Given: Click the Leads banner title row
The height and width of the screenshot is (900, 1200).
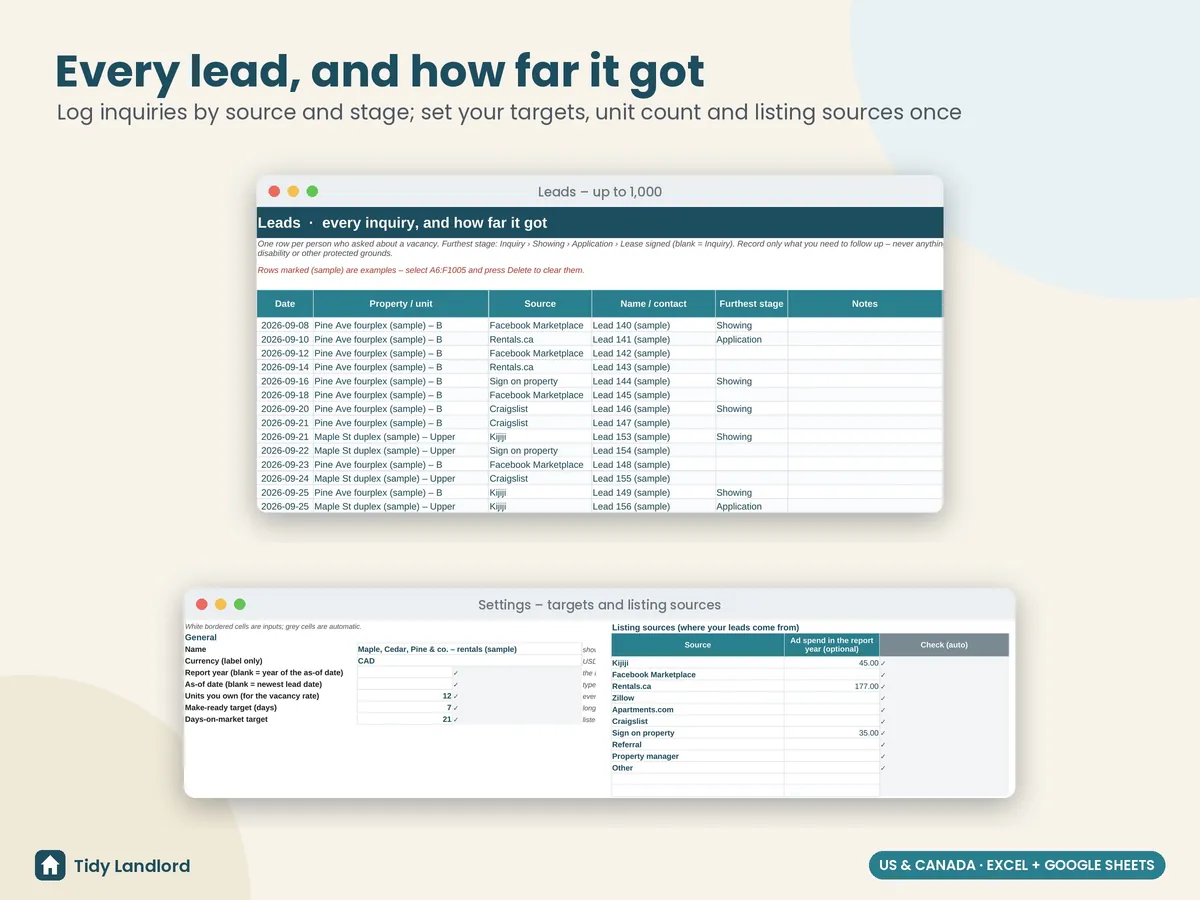Looking at the screenshot, I should [600, 222].
